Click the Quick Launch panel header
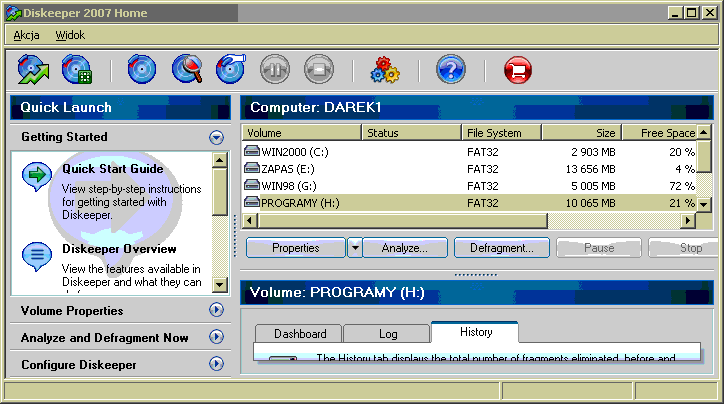Image resolution: width=724 pixels, height=404 pixels. pyautogui.click(x=120, y=108)
